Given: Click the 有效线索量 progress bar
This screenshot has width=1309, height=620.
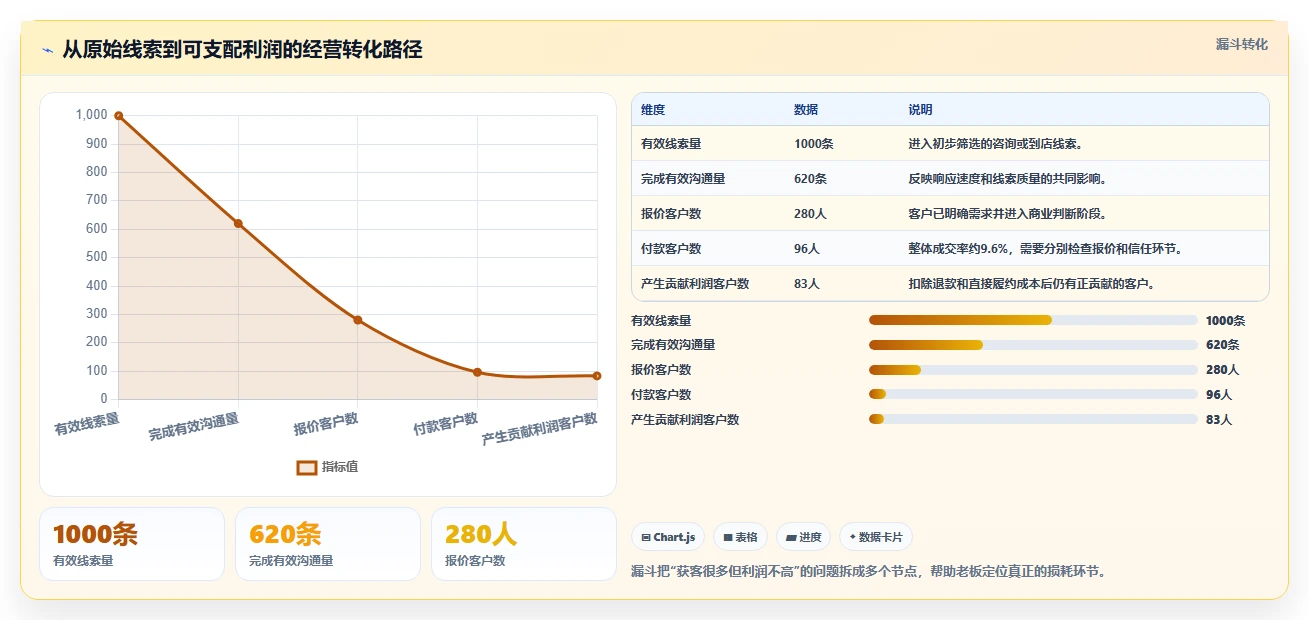Looking at the screenshot, I should pyautogui.click(x=1033, y=320).
